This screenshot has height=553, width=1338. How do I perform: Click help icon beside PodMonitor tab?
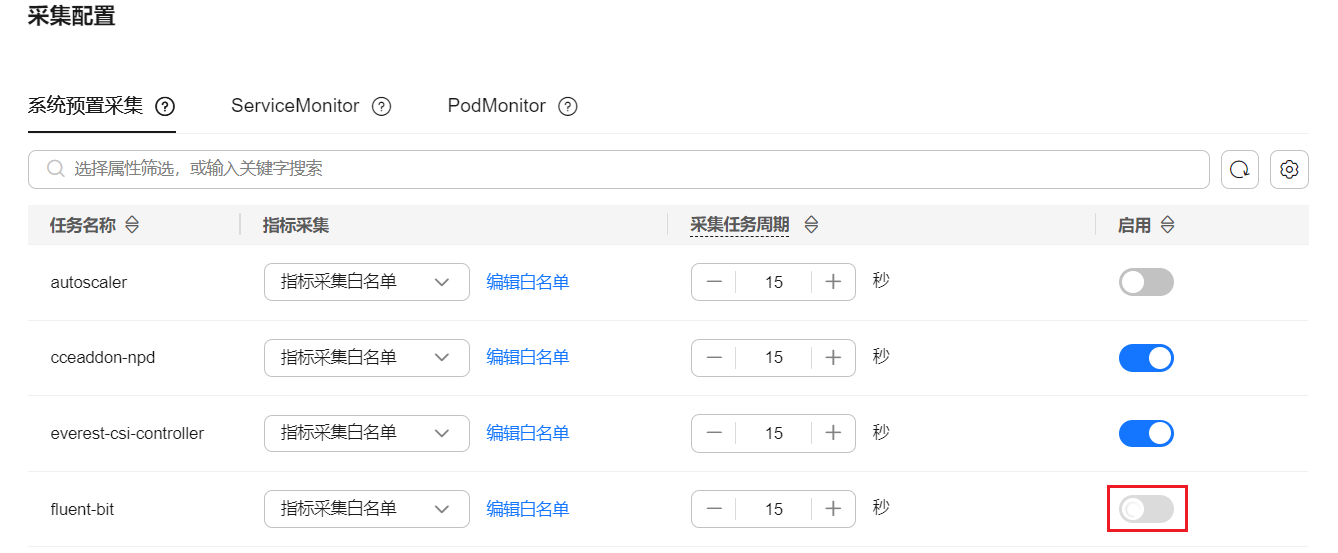[568, 106]
